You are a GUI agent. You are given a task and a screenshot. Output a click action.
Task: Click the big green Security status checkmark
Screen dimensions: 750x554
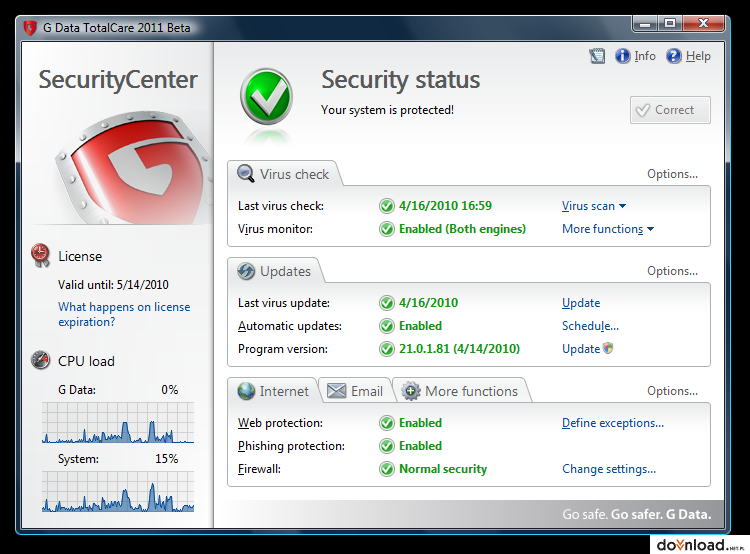pos(266,96)
